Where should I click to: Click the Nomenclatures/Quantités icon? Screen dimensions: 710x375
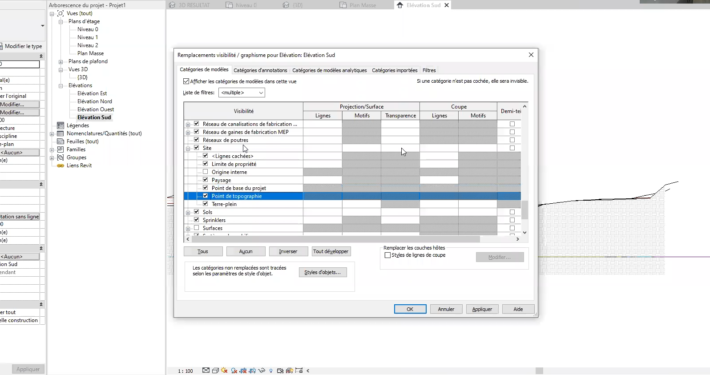coord(60,134)
